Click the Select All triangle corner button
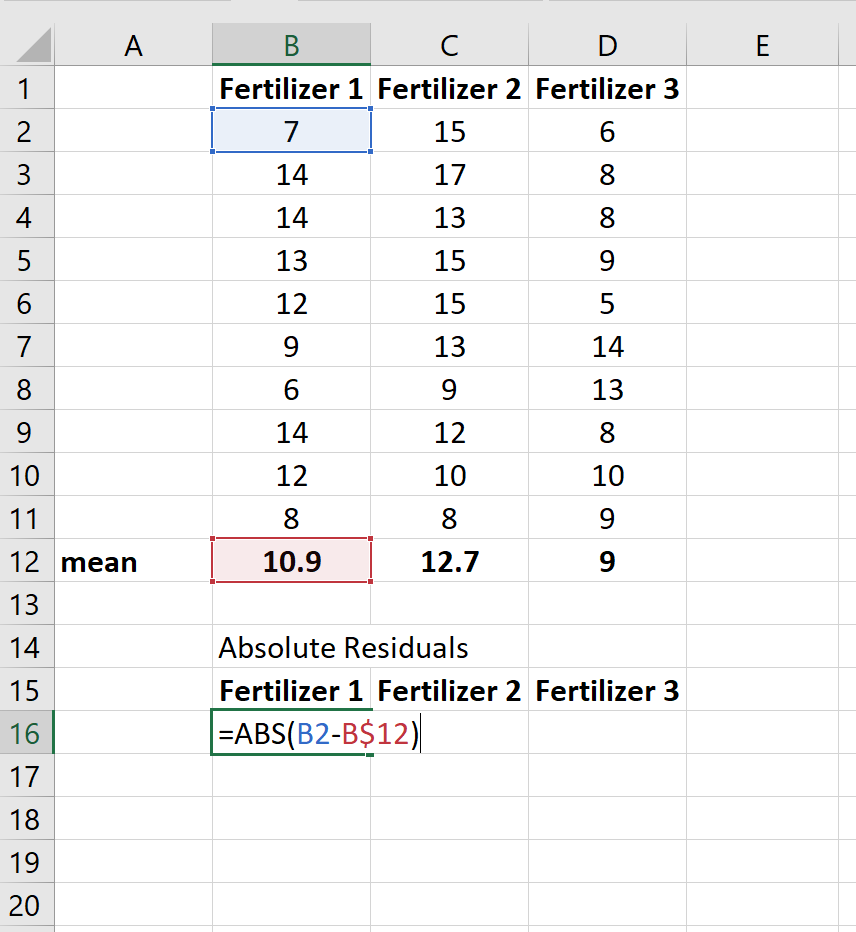The width and height of the screenshot is (856, 932). point(25,44)
